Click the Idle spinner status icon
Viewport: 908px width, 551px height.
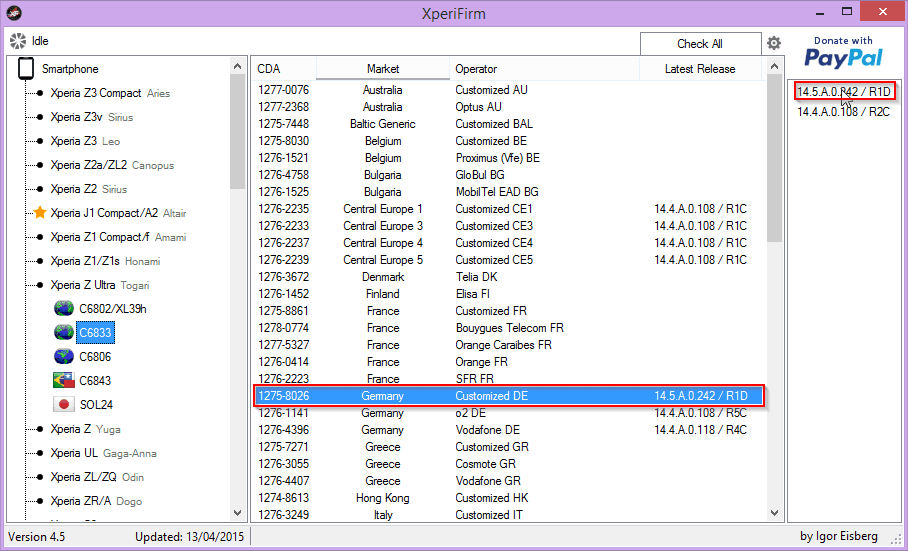[x=18, y=41]
